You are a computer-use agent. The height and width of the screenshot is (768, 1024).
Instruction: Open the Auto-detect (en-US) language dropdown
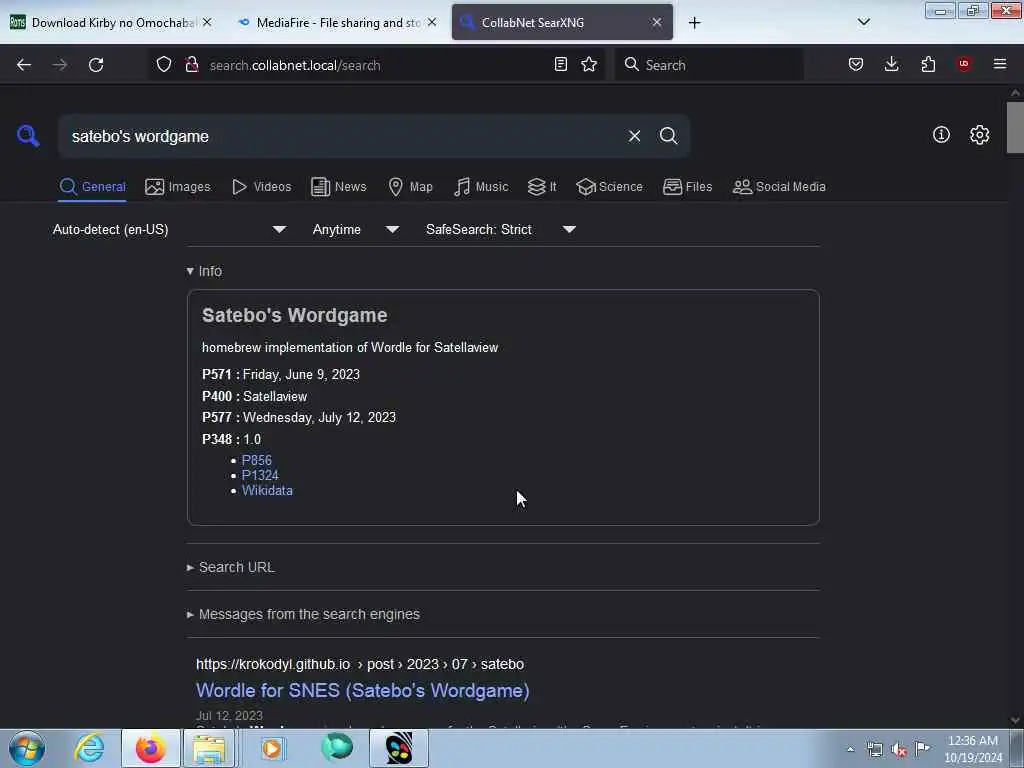[x=169, y=229]
